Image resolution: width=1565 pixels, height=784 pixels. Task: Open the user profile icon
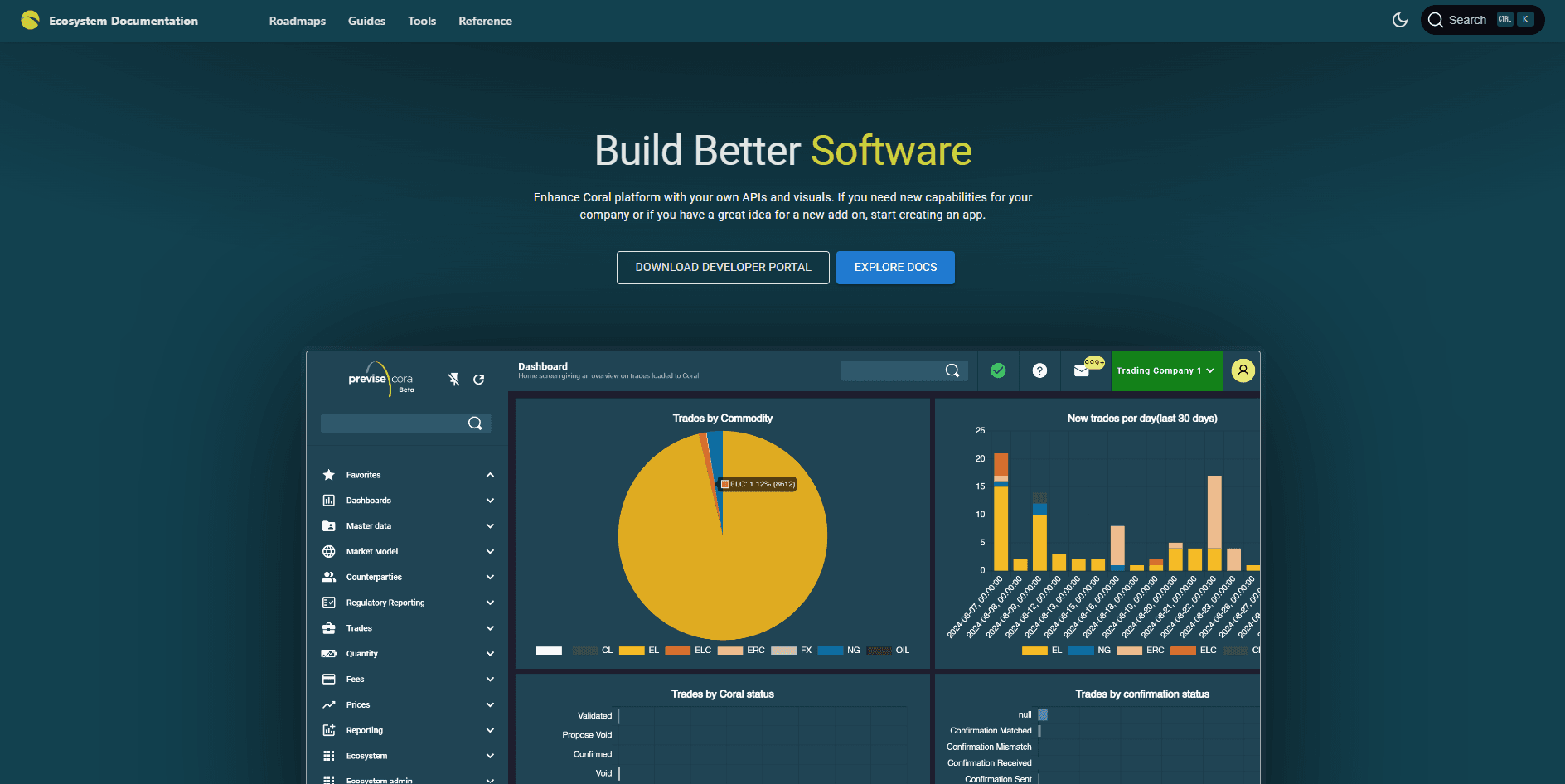1243,370
